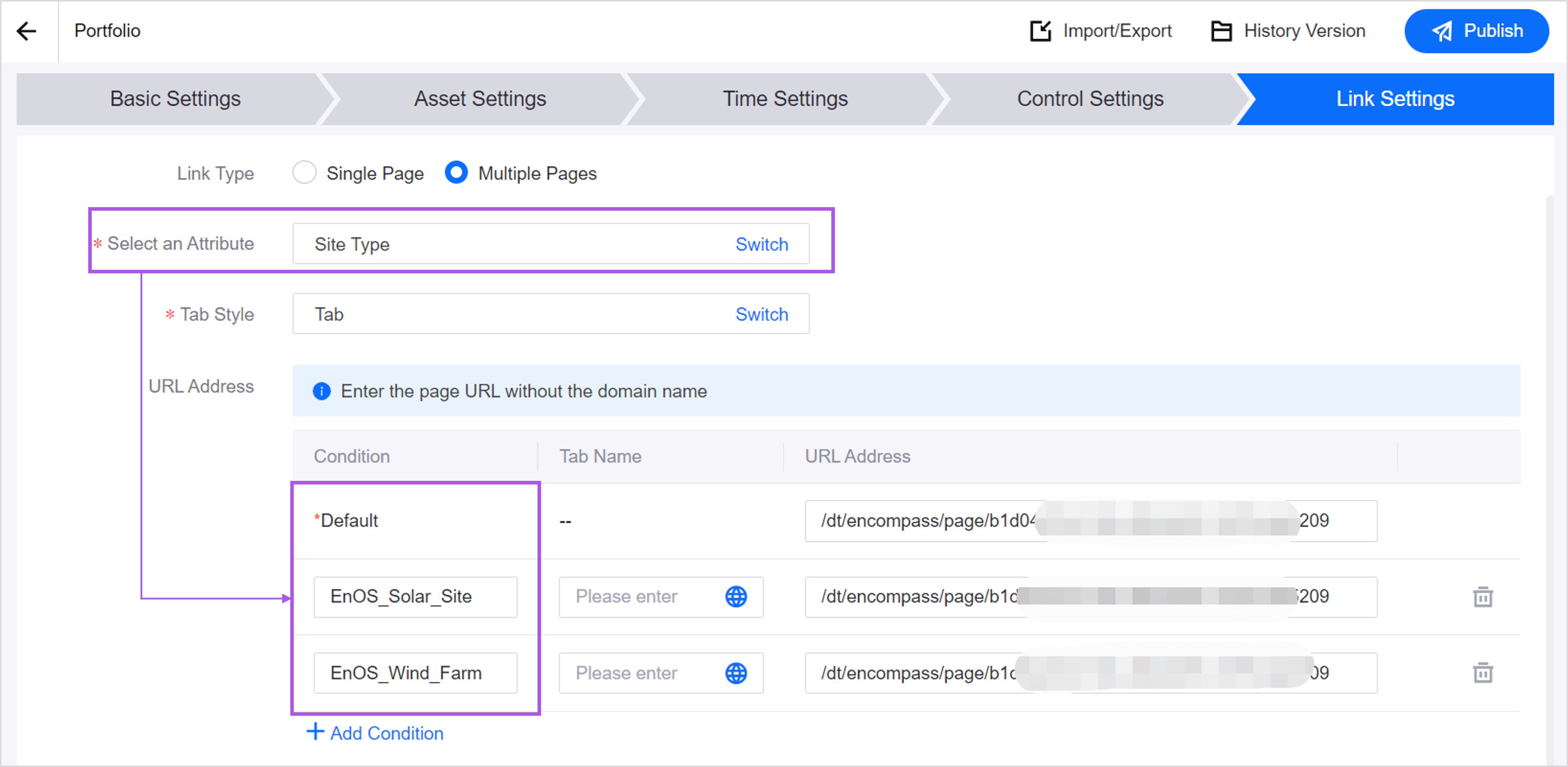Click the globe icon for EnOS_Solar_Site tab name
1568x767 pixels.
point(736,597)
